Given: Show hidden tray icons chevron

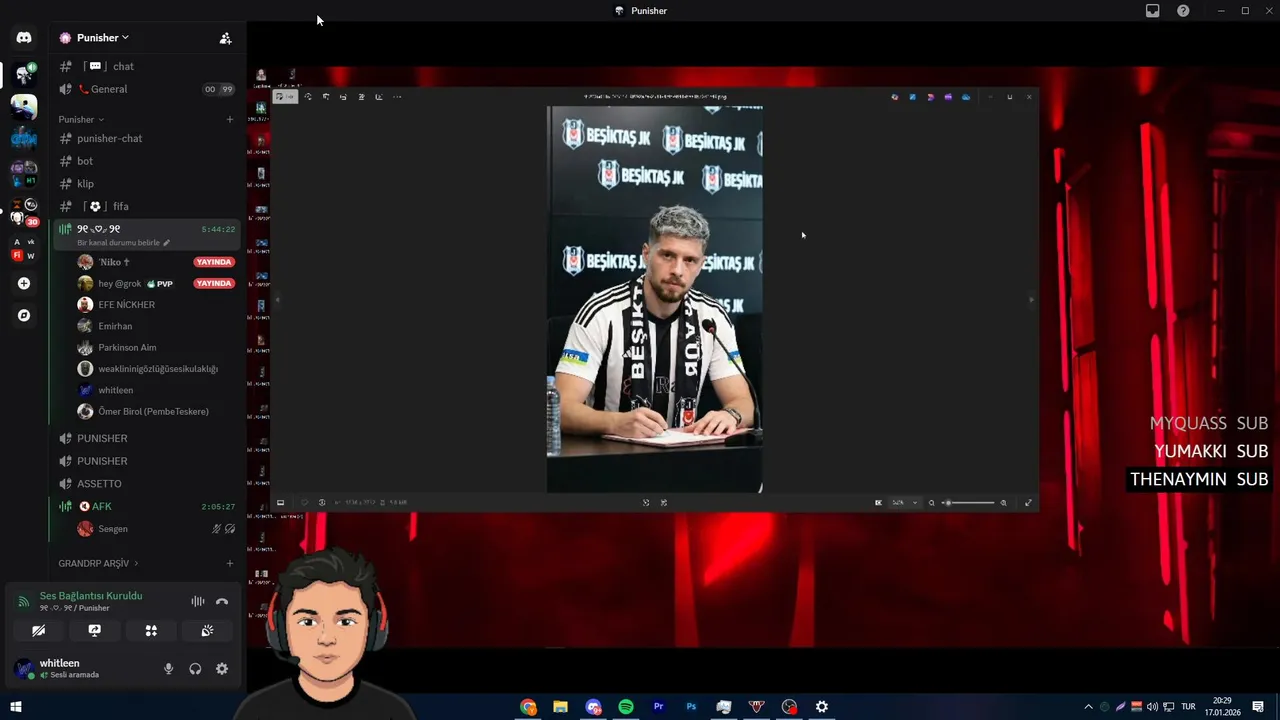Looking at the screenshot, I should (1088, 707).
